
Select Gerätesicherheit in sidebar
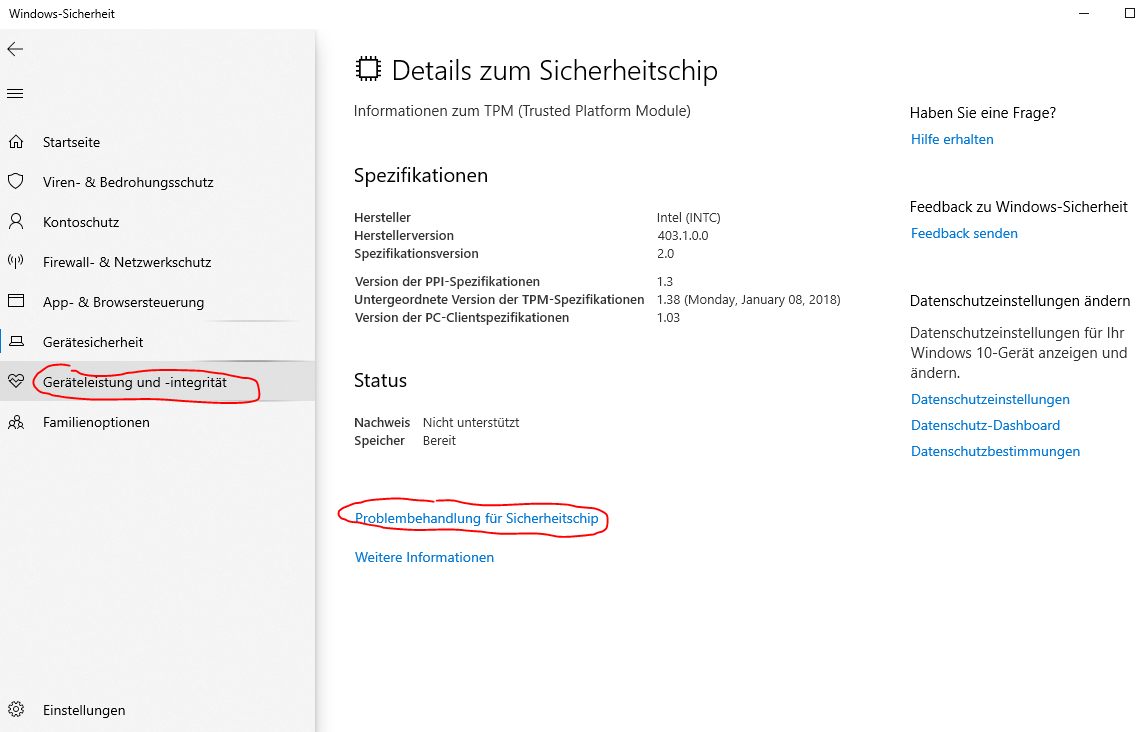click(x=92, y=342)
